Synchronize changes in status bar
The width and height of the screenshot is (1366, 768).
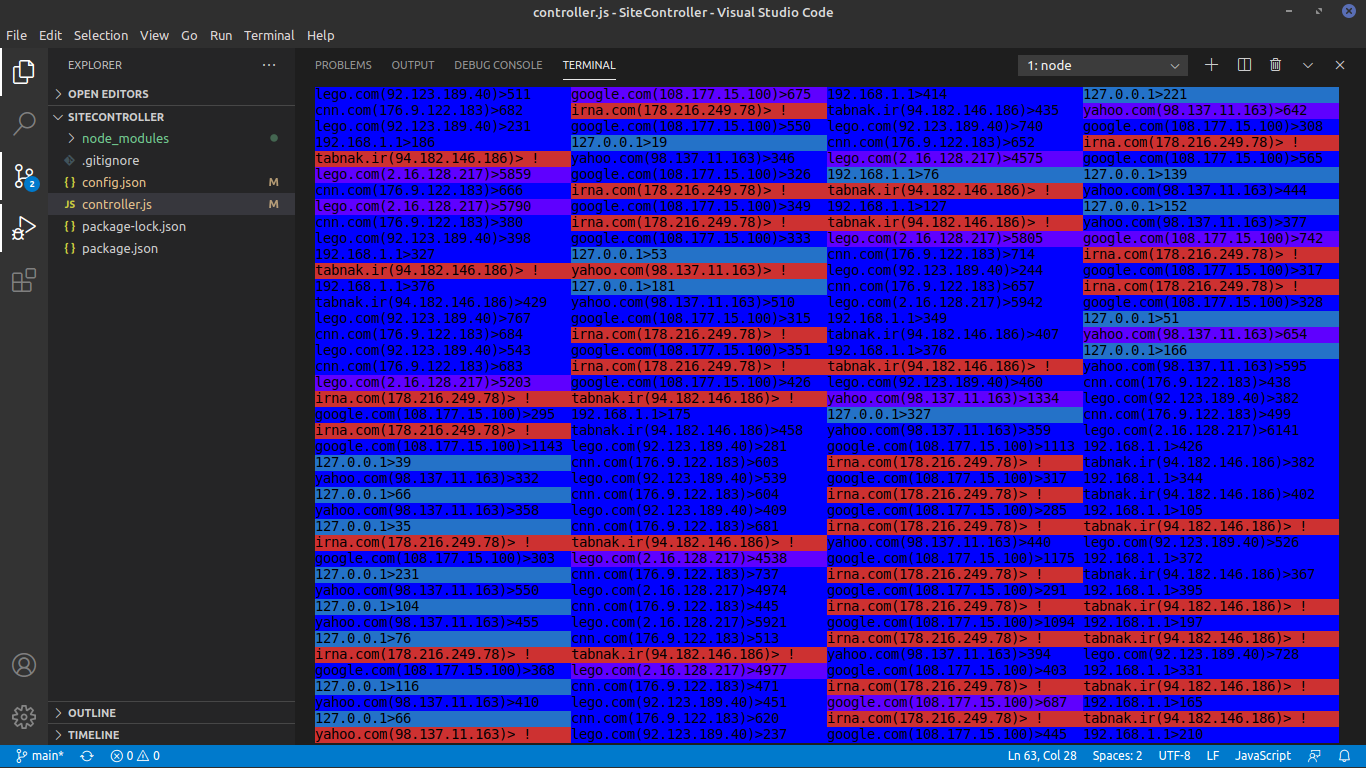pos(87,756)
